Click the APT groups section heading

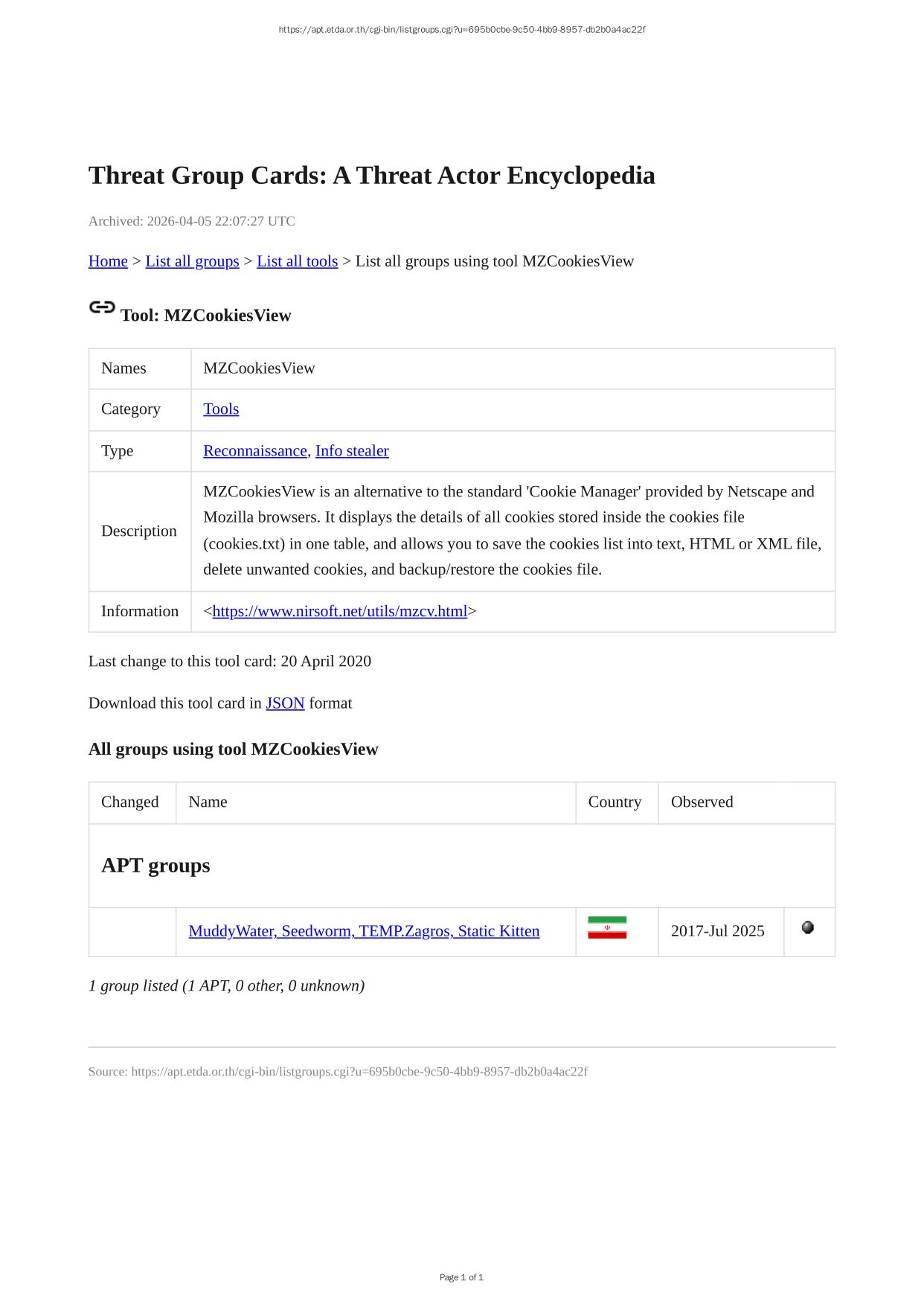click(x=155, y=866)
